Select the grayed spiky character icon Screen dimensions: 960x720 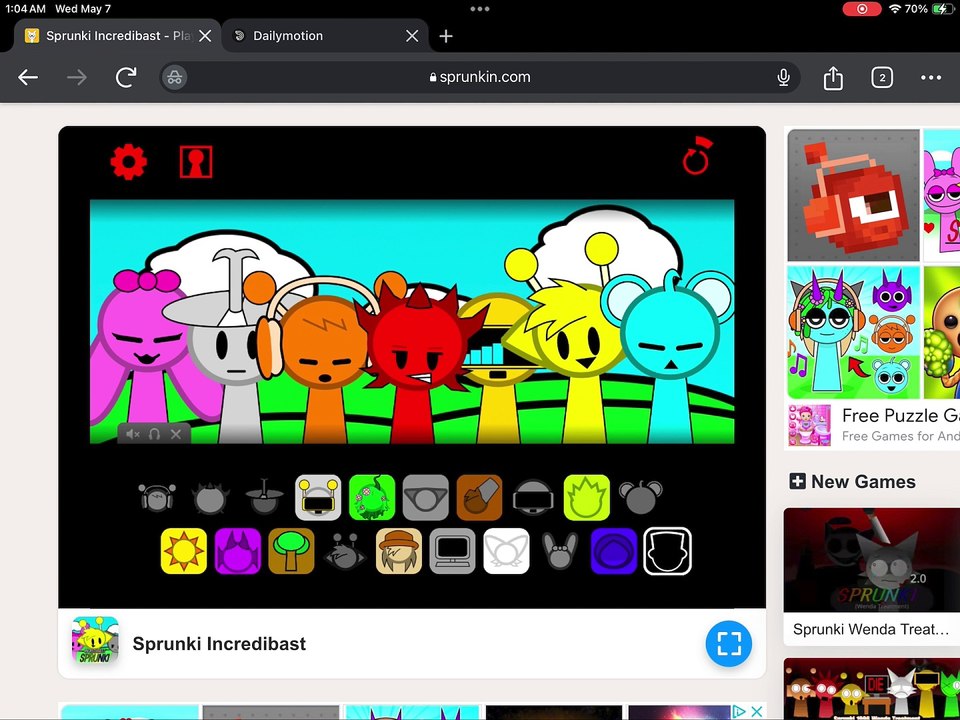coord(211,497)
